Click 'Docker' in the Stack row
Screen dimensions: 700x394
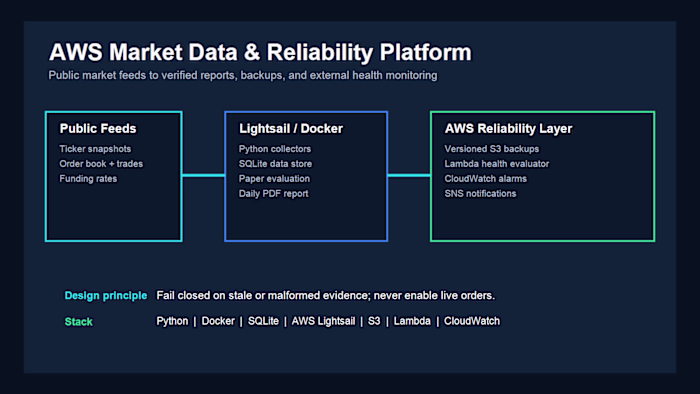(x=218, y=321)
